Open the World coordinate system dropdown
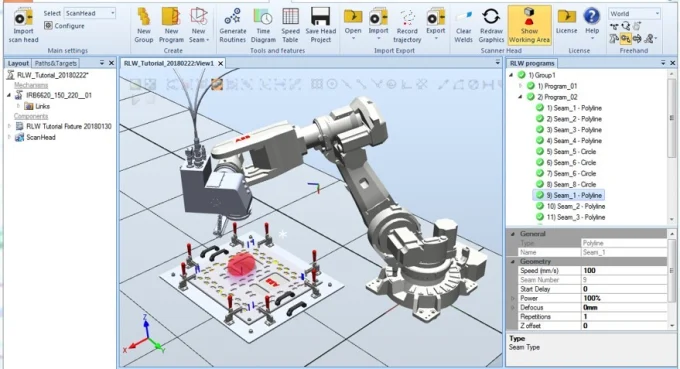The width and height of the screenshot is (680, 369). click(634, 13)
